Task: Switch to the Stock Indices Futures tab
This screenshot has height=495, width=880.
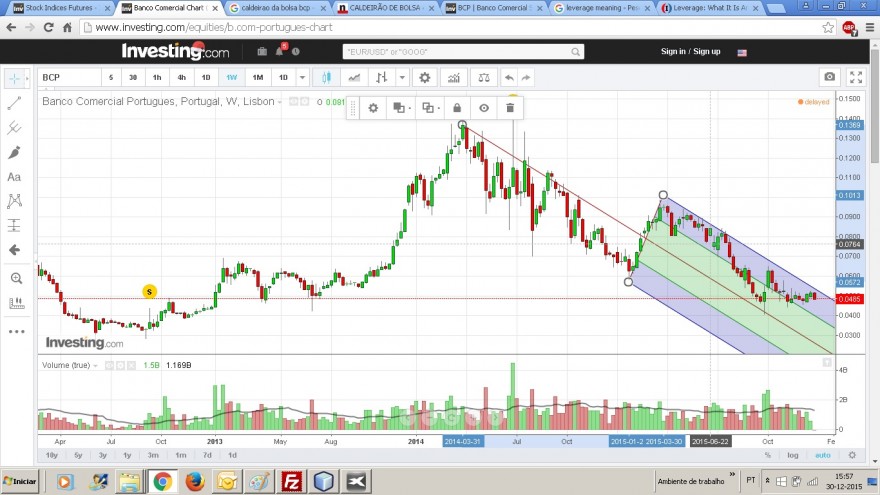Action: (x=61, y=8)
